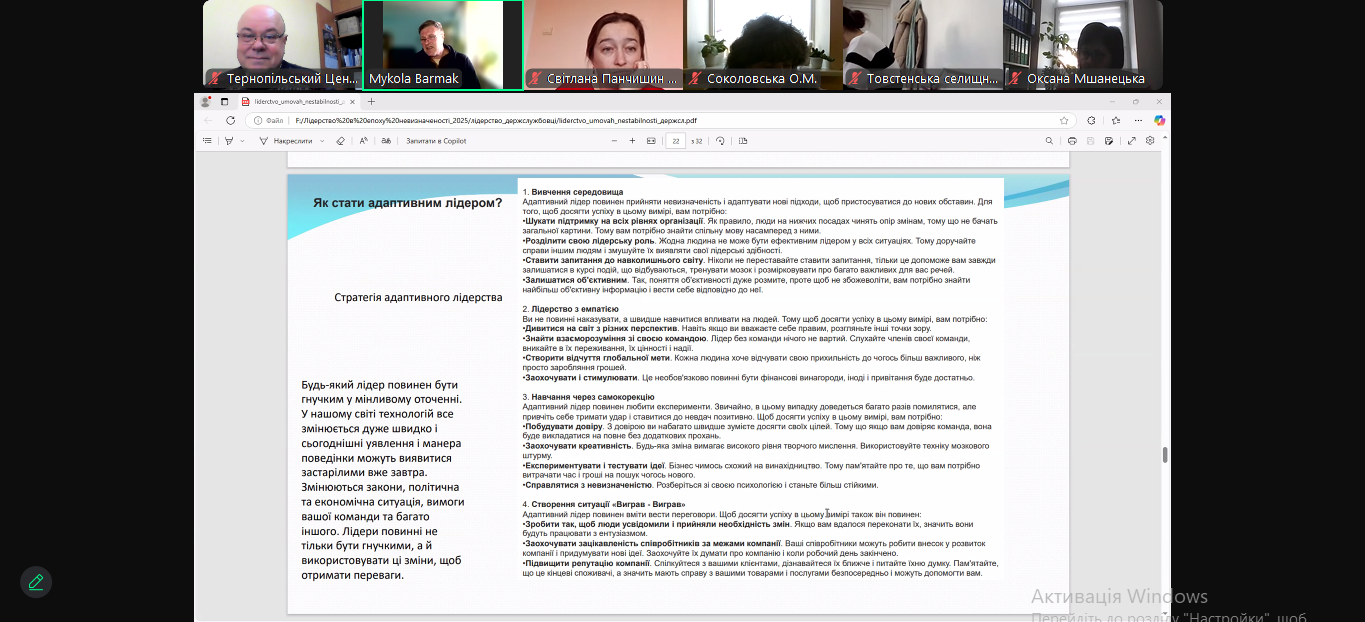Open the PDF table of contents sidebar
The width and height of the screenshot is (1365, 622).
click(x=207, y=141)
